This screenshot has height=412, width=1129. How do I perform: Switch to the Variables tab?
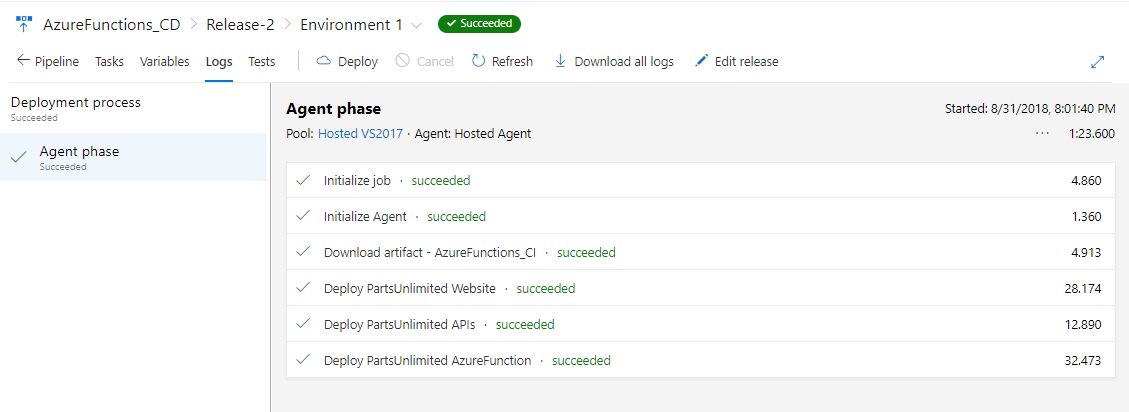pyautogui.click(x=164, y=62)
